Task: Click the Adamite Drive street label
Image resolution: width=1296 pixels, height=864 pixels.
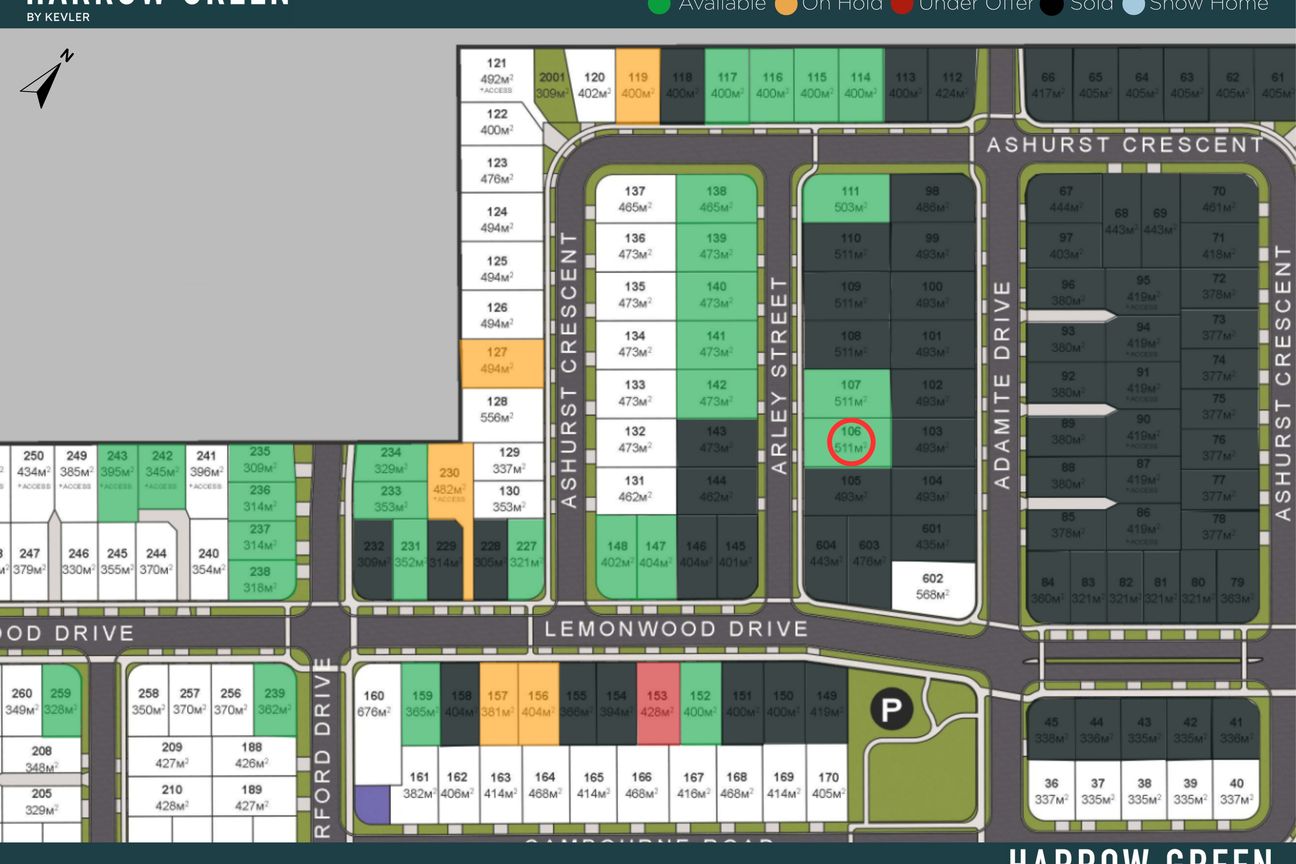Action: (1003, 384)
